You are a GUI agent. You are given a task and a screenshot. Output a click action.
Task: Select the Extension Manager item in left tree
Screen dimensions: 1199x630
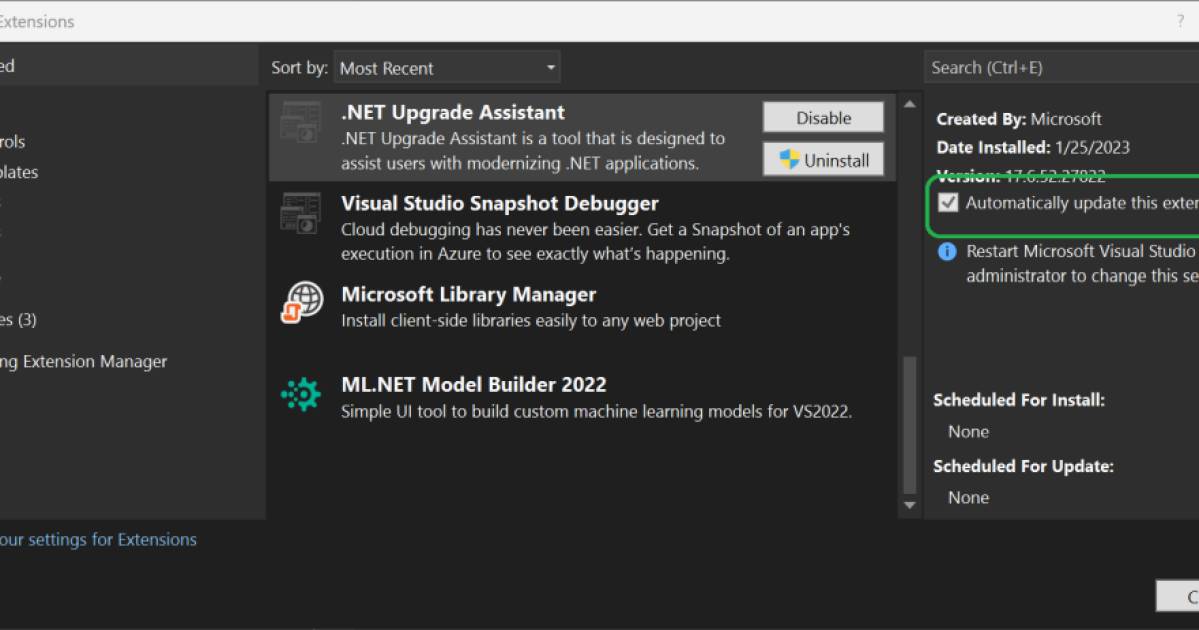coord(83,362)
